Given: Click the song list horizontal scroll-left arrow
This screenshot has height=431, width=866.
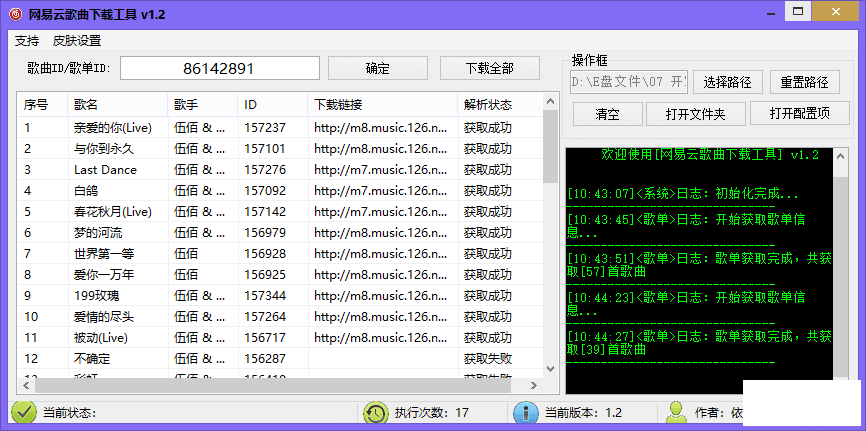Looking at the screenshot, I should click(25, 385).
